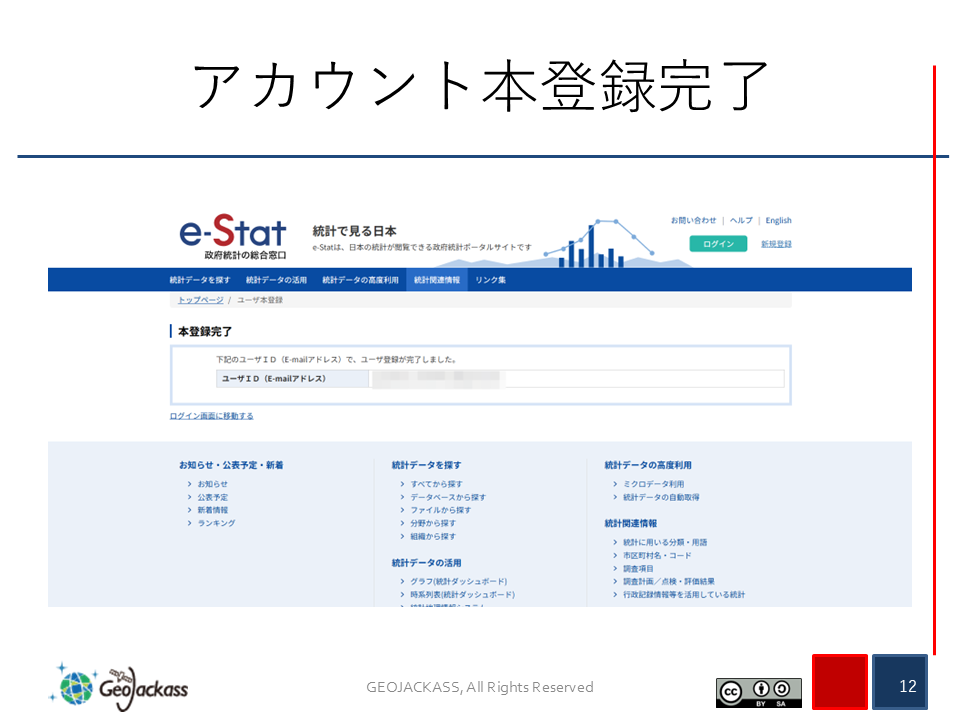Click the green ログイン button
Image resolution: width=960 pixels, height=720 pixels.
click(x=718, y=244)
